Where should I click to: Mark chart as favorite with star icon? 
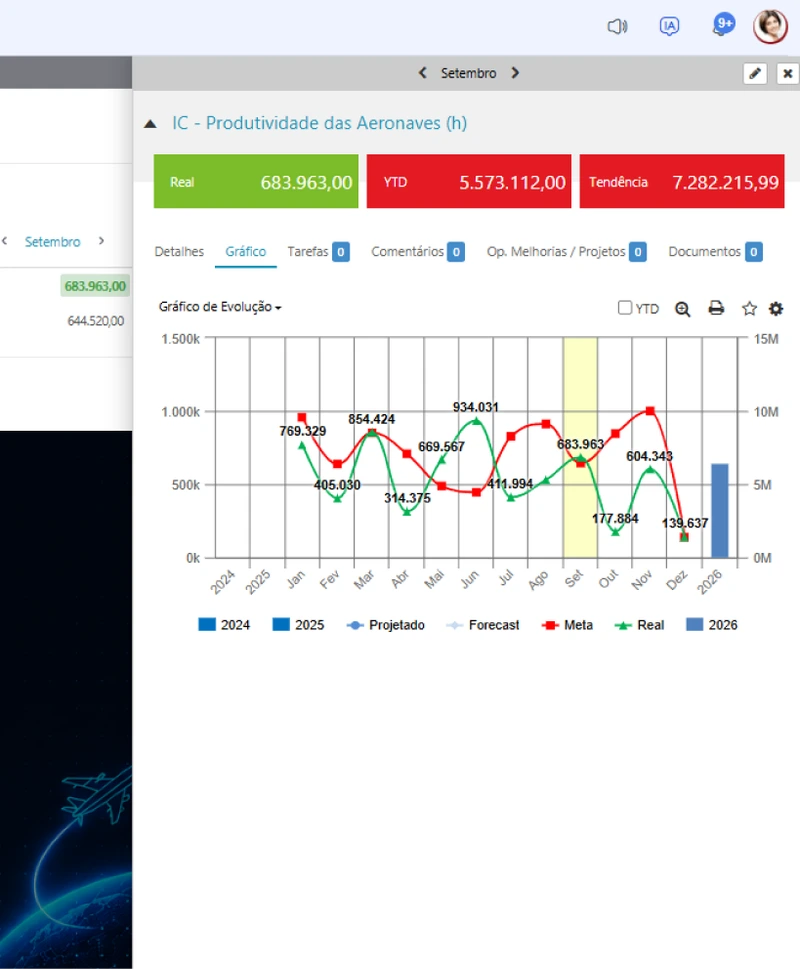(749, 308)
